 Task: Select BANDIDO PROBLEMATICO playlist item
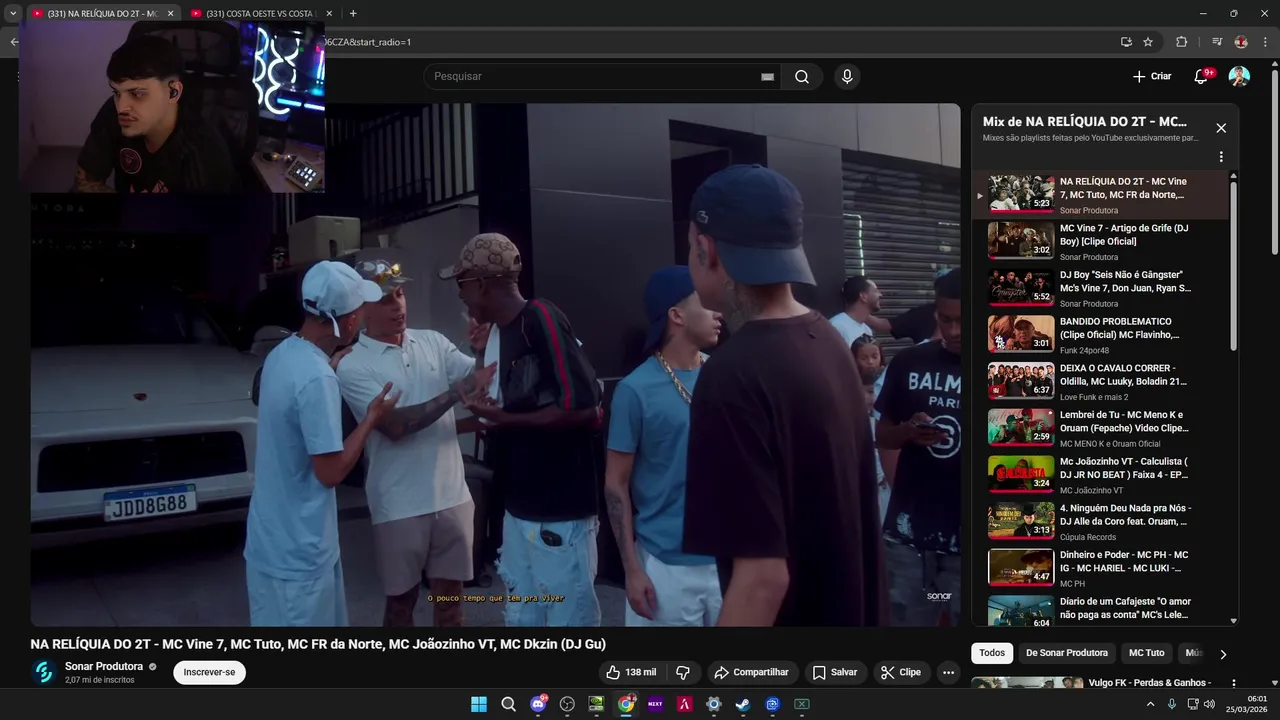point(1100,335)
